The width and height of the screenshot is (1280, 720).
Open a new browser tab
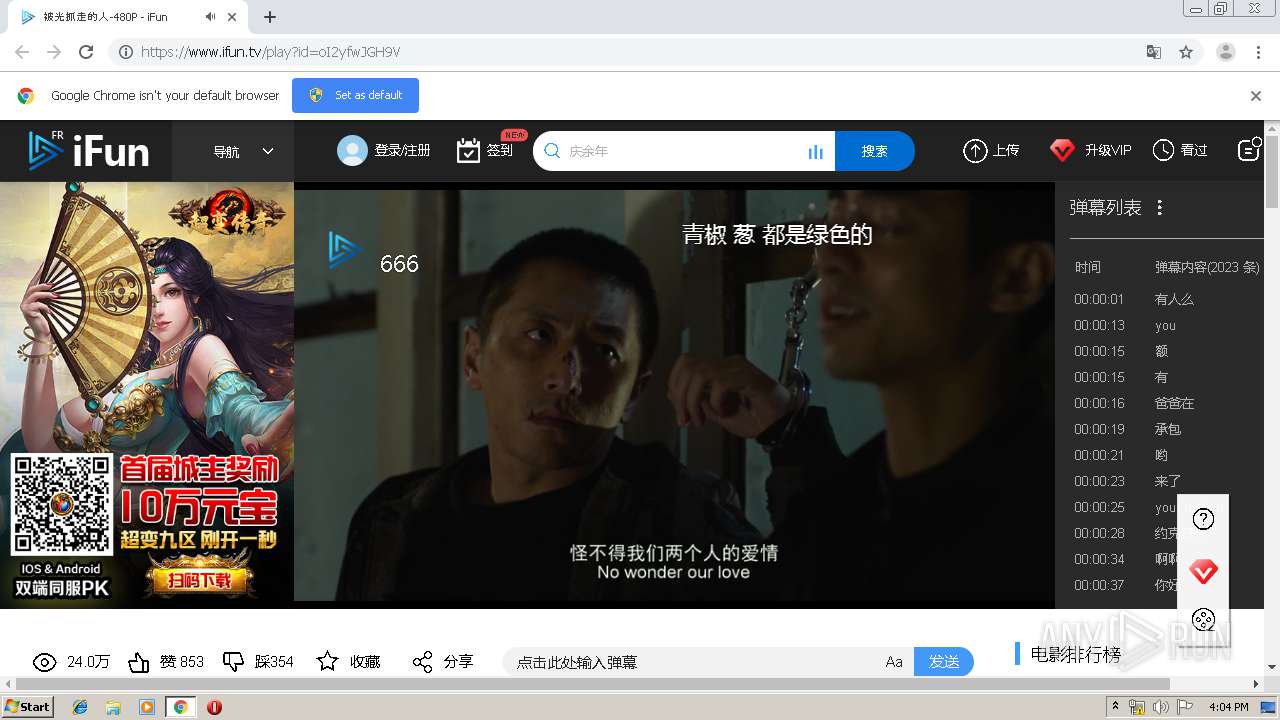(270, 17)
